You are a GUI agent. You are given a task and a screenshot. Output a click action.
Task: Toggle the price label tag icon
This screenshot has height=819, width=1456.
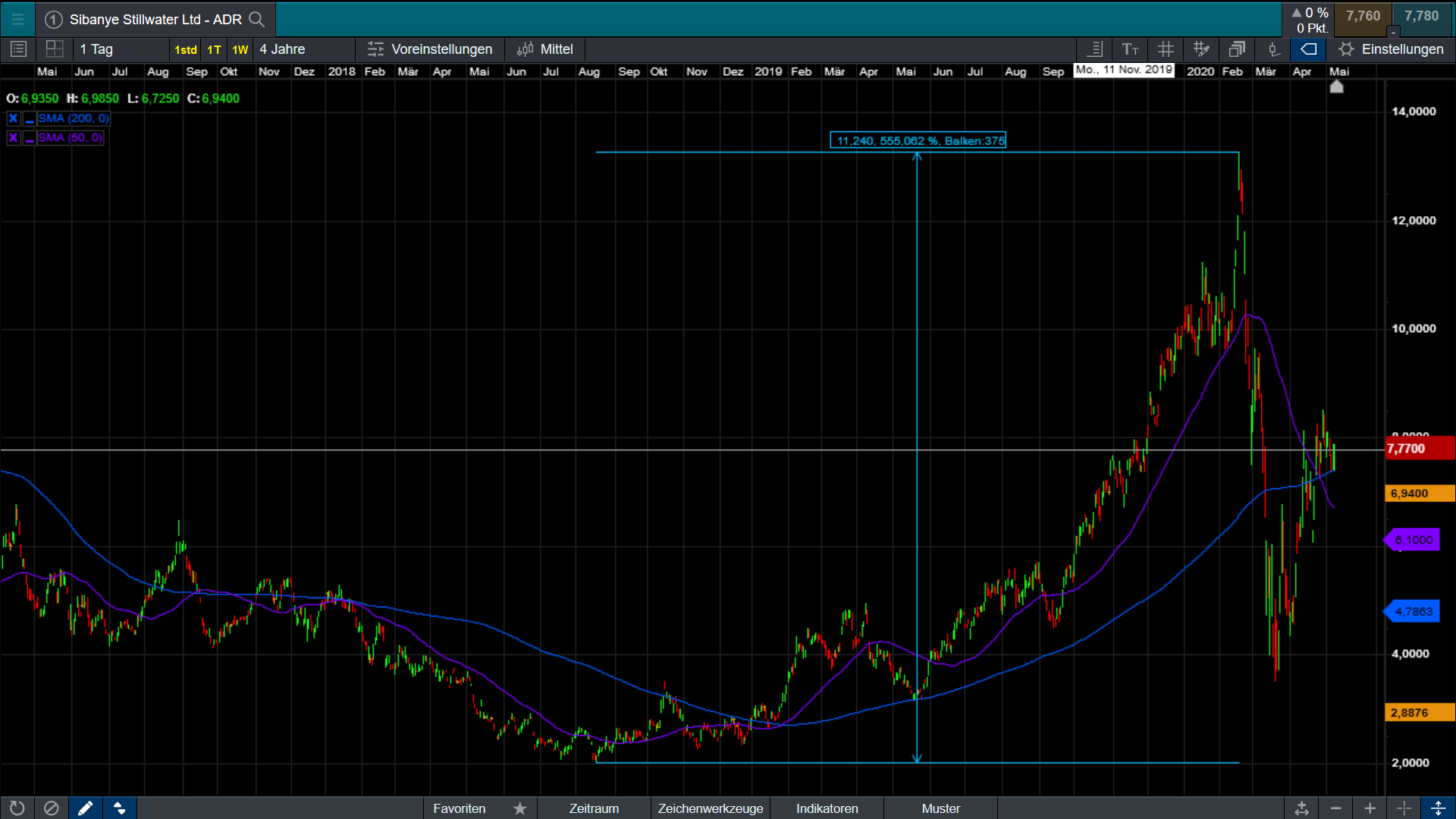[x=1309, y=49]
